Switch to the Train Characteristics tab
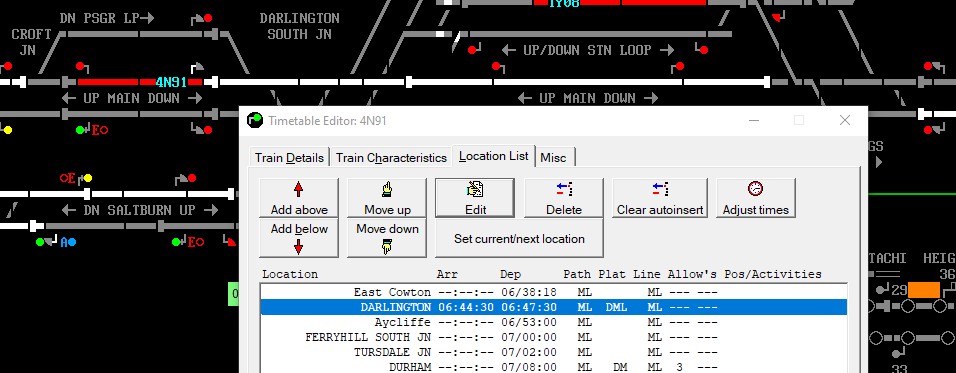 point(391,158)
